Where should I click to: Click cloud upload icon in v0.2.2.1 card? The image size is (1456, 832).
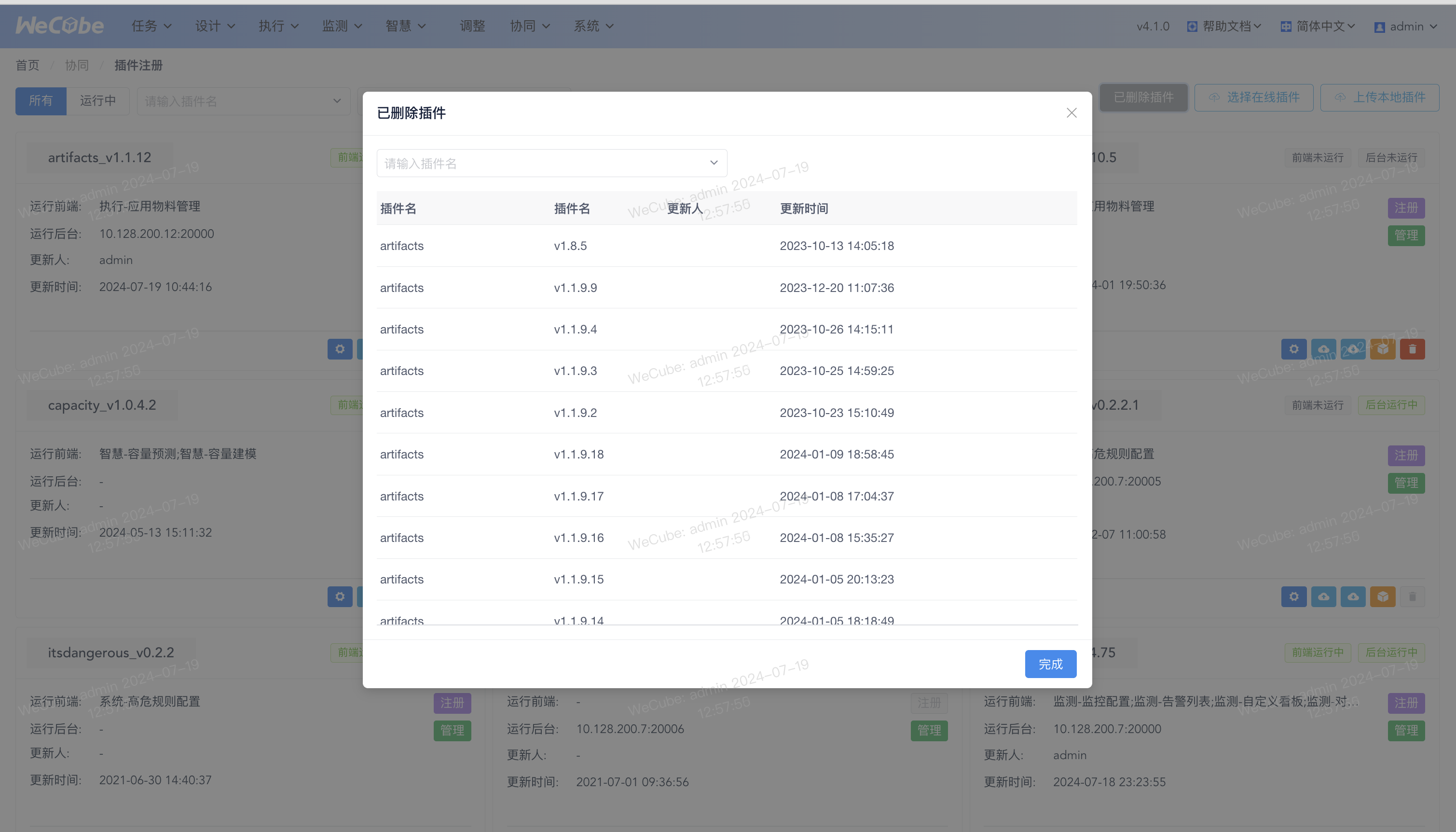point(1323,596)
